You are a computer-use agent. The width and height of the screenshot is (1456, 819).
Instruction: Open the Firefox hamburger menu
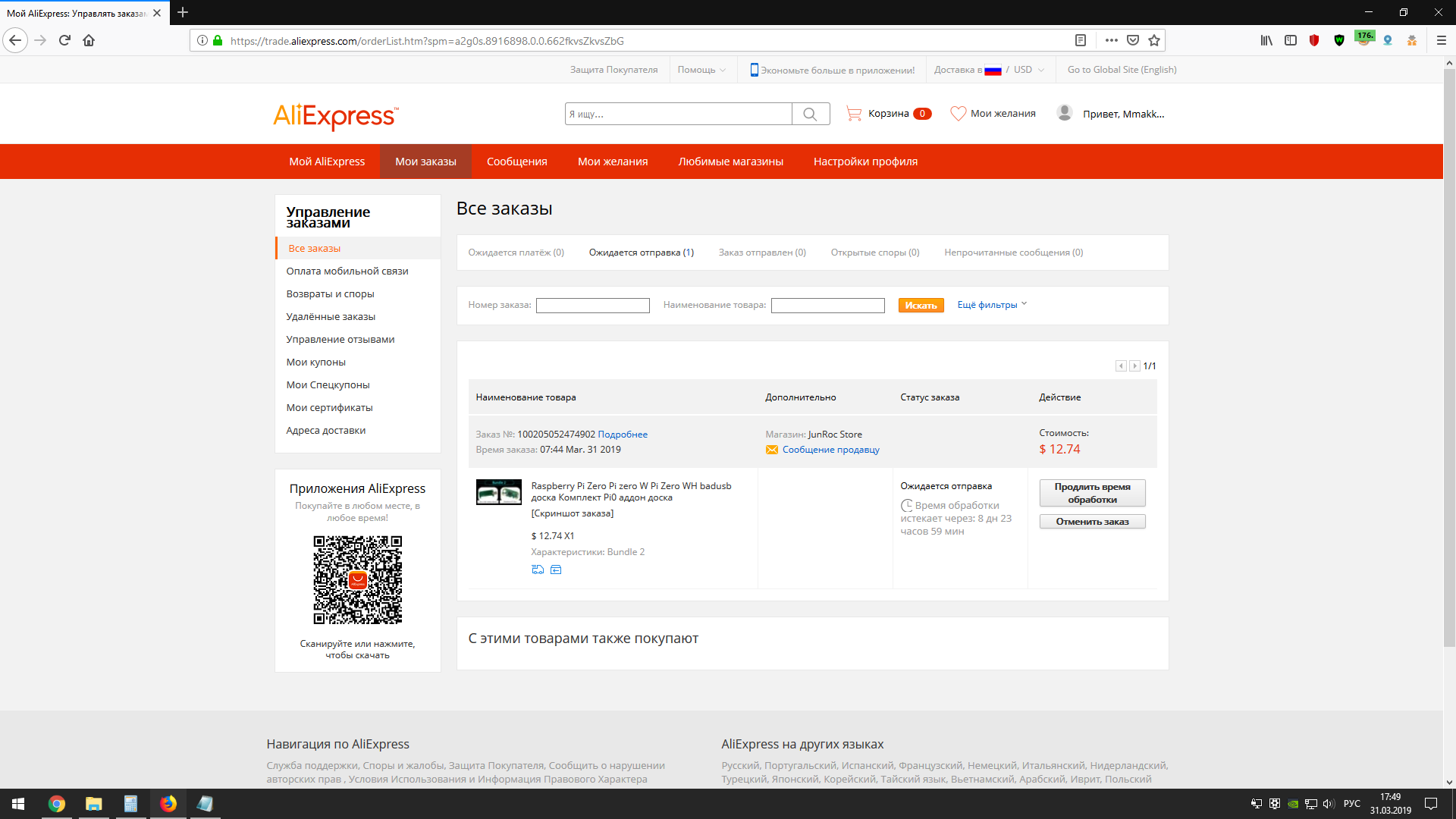[1442, 40]
